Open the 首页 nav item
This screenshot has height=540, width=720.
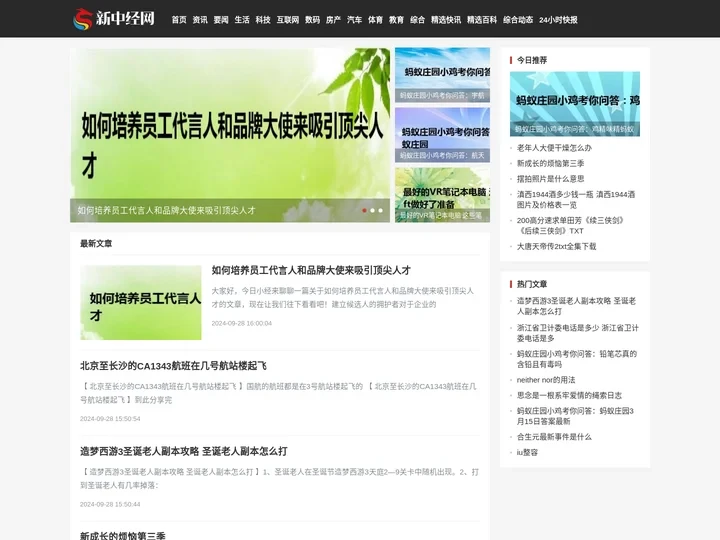(x=179, y=20)
